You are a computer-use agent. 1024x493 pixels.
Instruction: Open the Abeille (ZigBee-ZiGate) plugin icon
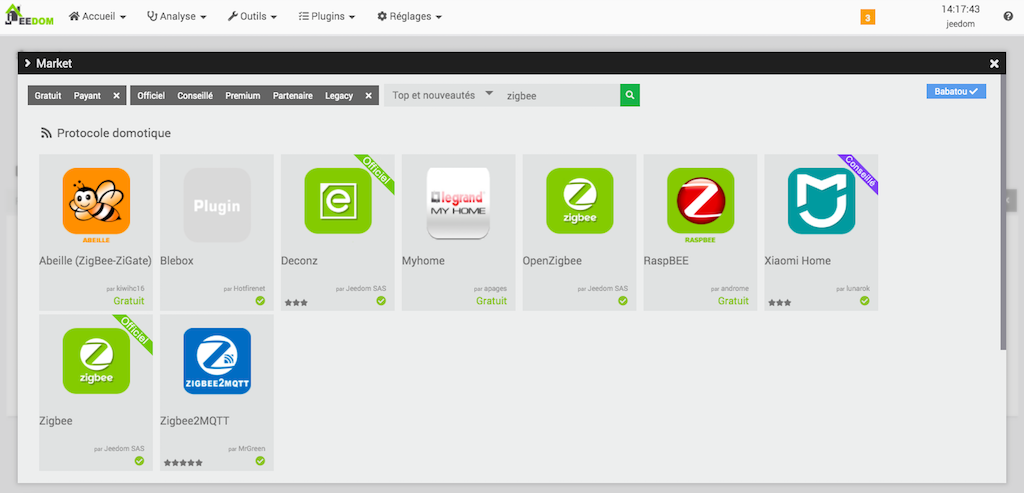[x=96, y=205]
